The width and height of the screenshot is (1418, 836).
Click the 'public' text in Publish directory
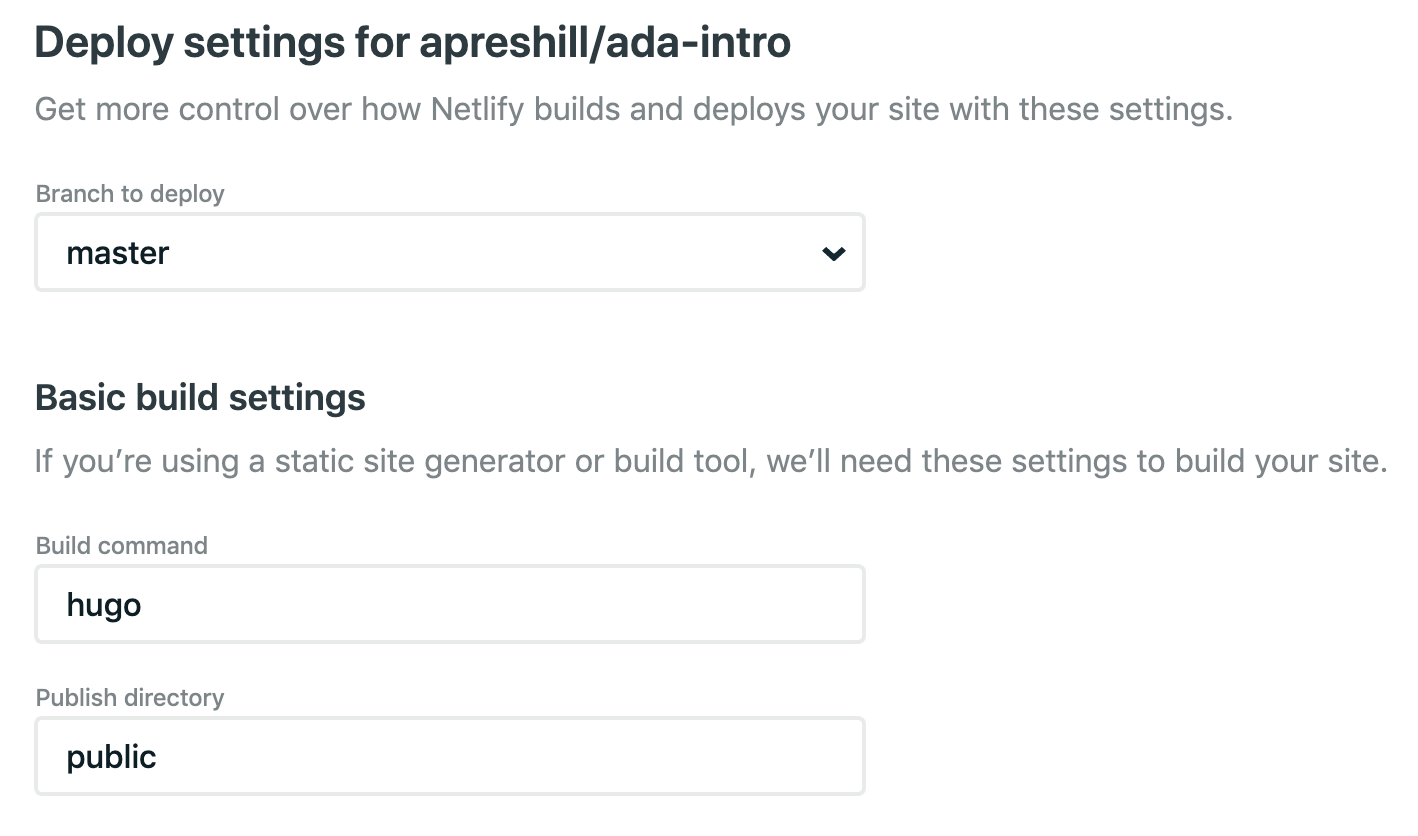coord(111,757)
